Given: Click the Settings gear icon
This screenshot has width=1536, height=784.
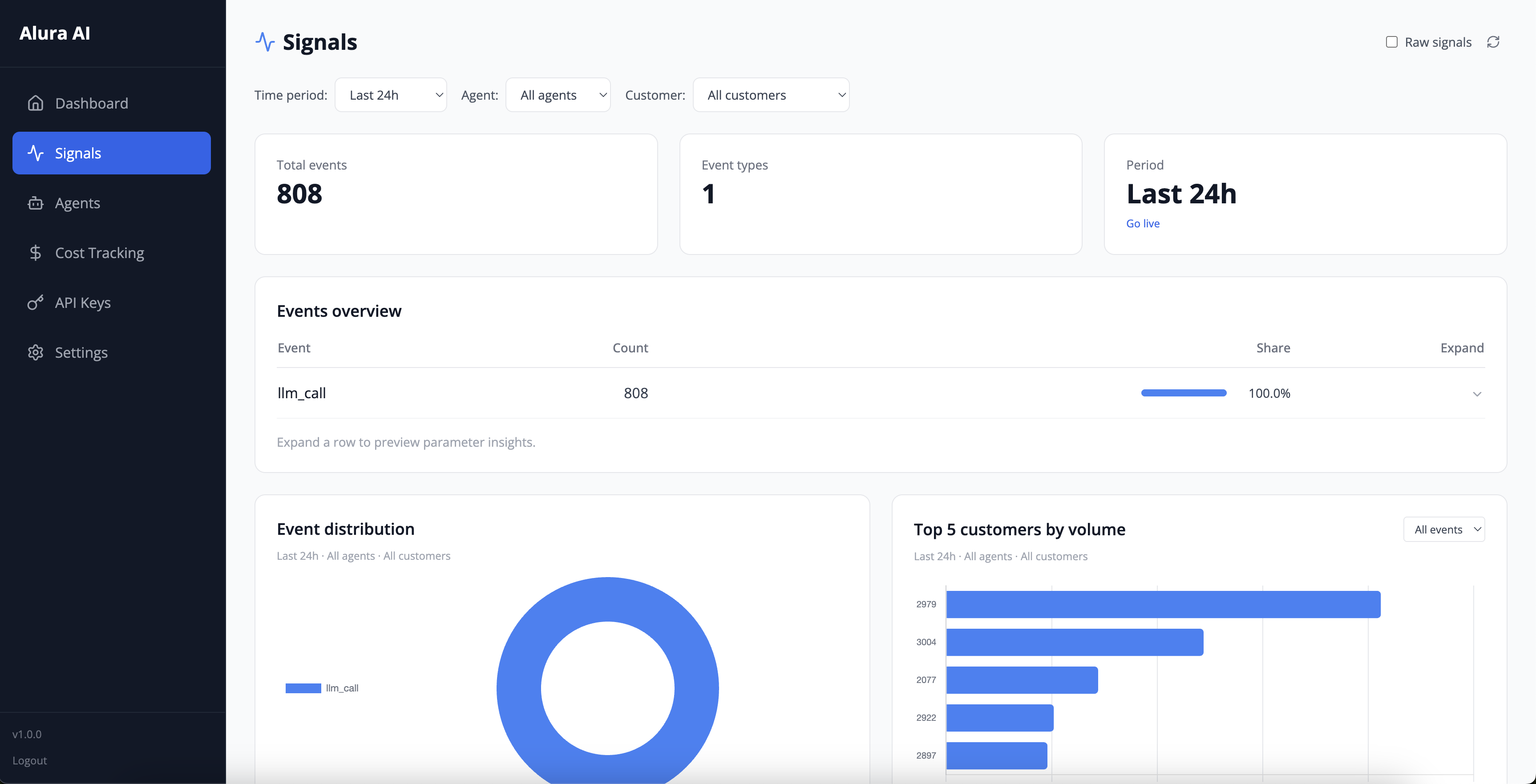Looking at the screenshot, I should tap(35, 352).
